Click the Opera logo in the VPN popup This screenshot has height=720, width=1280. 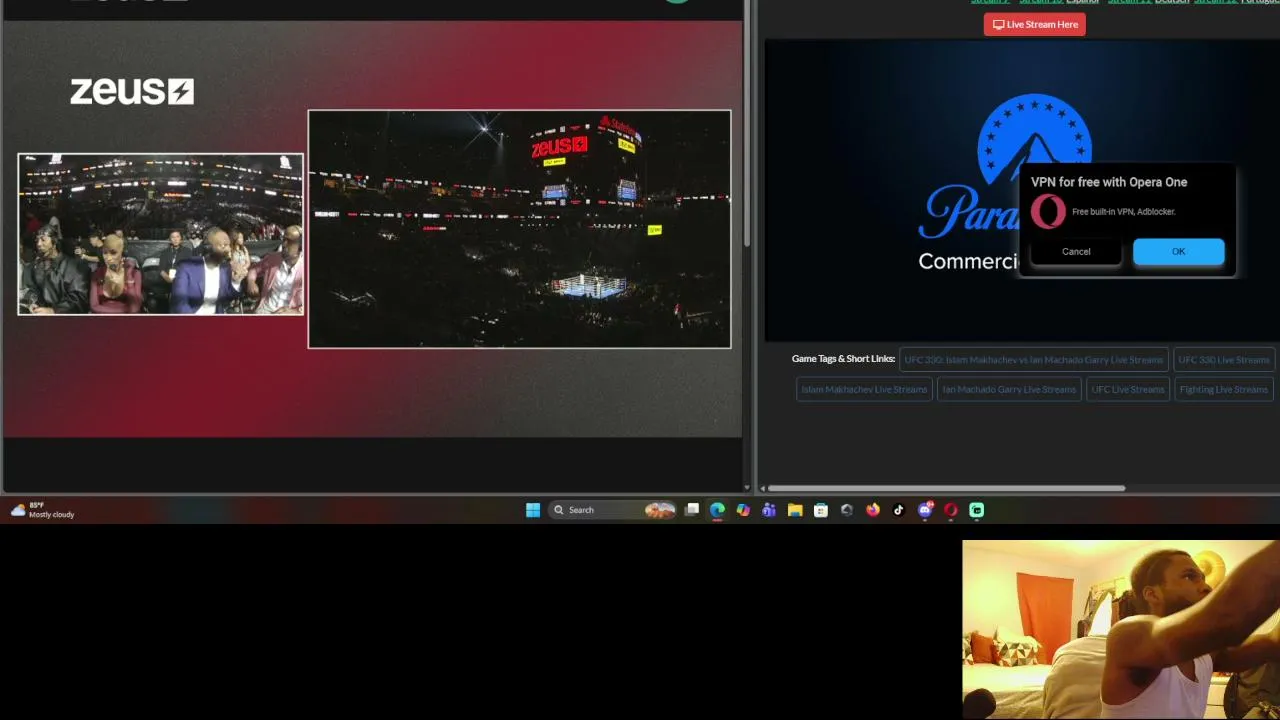(x=1048, y=212)
